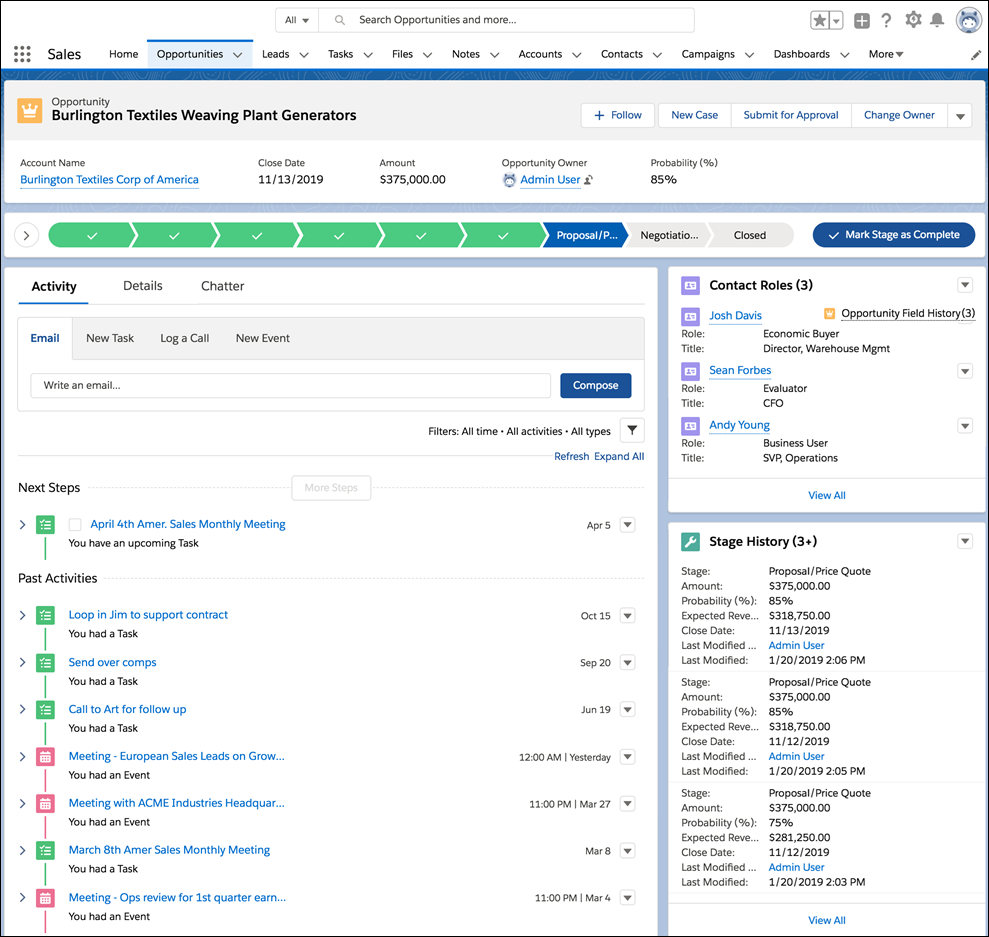Click event icon for Ops review meeting
Image resolution: width=989 pixels, height=937 pixels.
click(x=45, y=898)
